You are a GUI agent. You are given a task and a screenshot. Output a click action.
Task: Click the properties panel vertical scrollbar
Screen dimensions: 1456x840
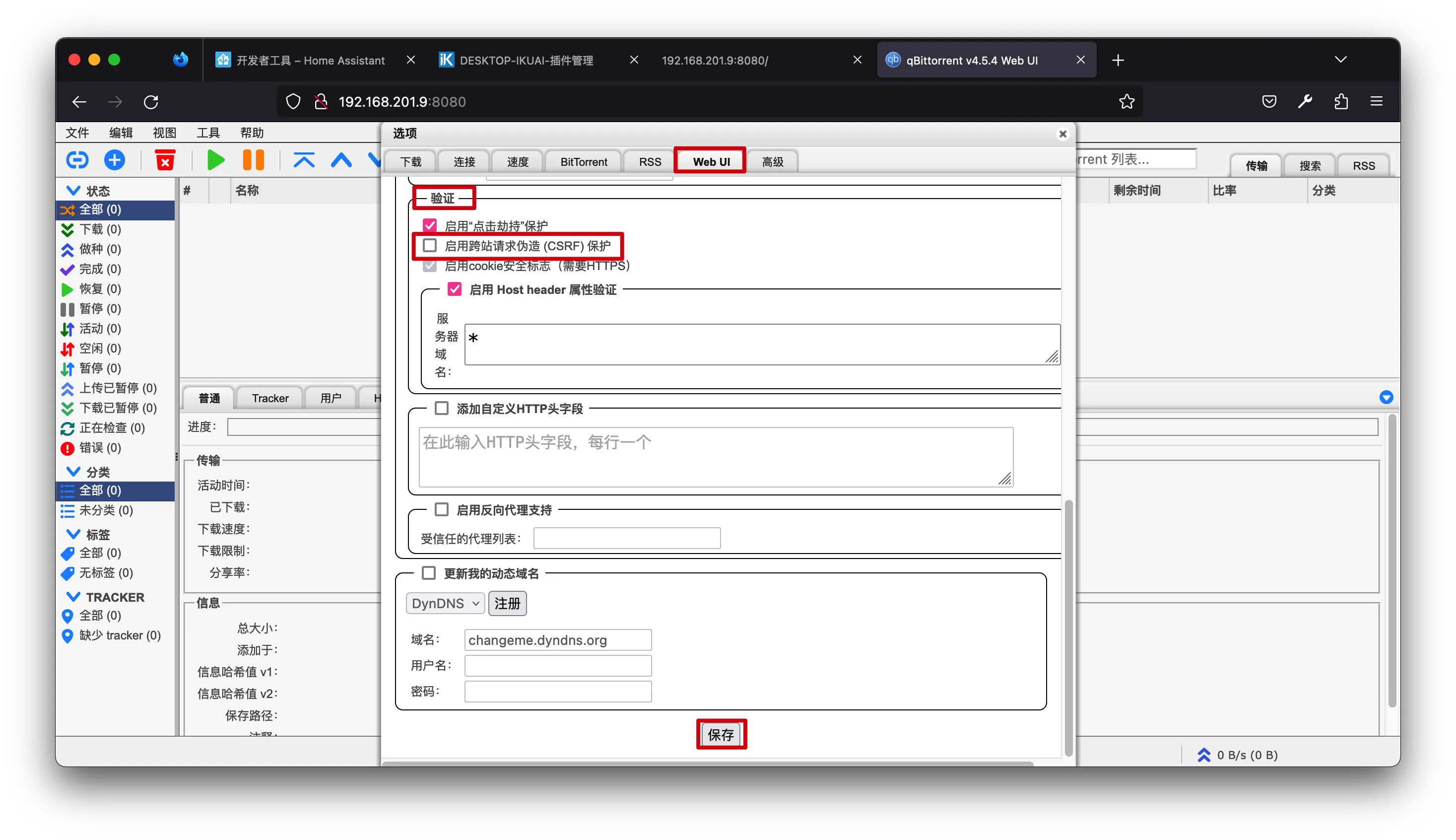1392,560
